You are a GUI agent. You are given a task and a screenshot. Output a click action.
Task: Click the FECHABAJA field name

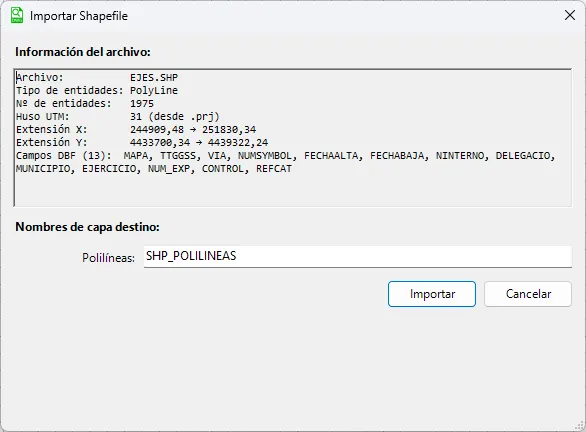coord(397,155)
